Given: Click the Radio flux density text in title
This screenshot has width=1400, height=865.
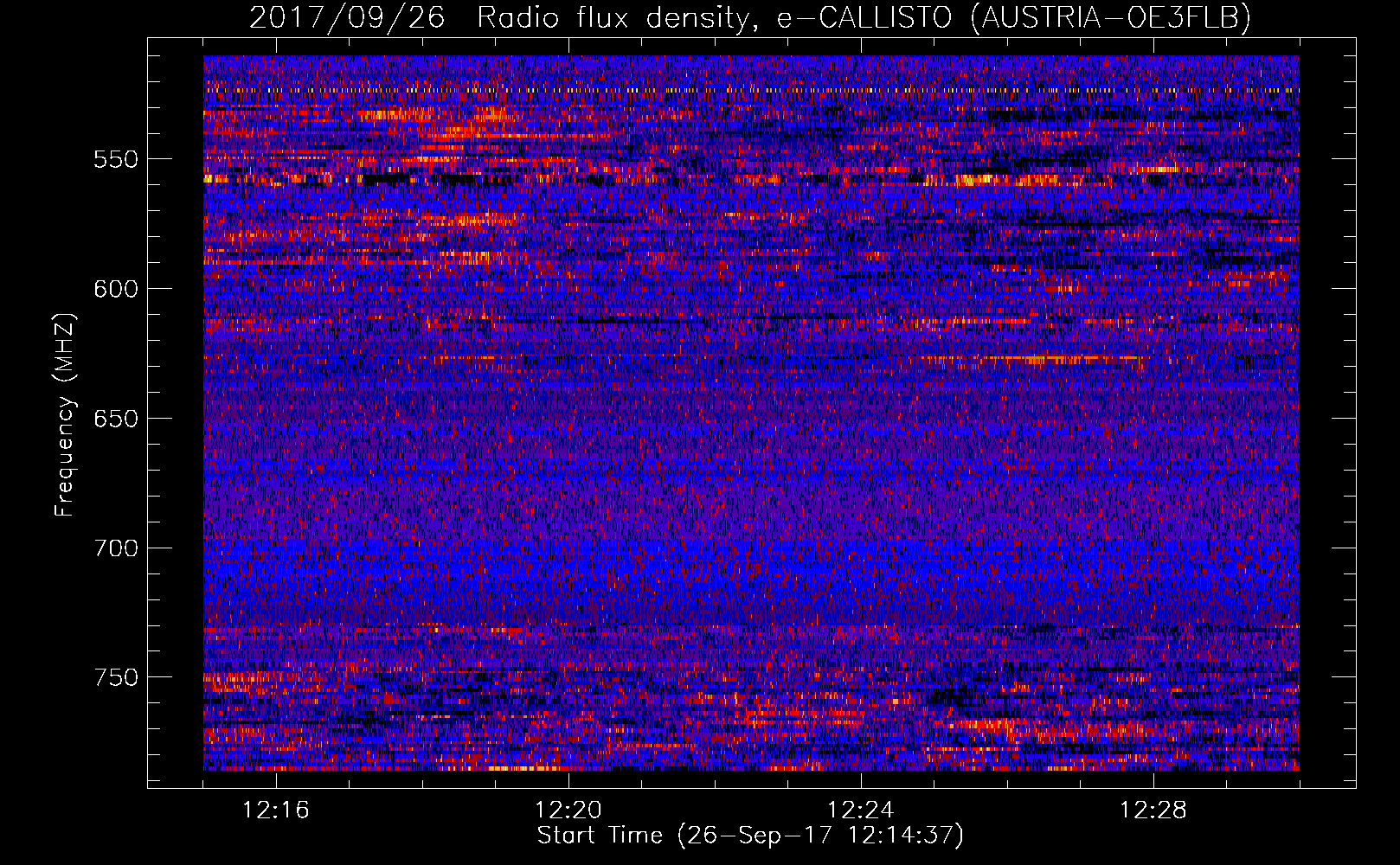Looking at the screenshot, I should pyautogui.click(x=613, y=17).
